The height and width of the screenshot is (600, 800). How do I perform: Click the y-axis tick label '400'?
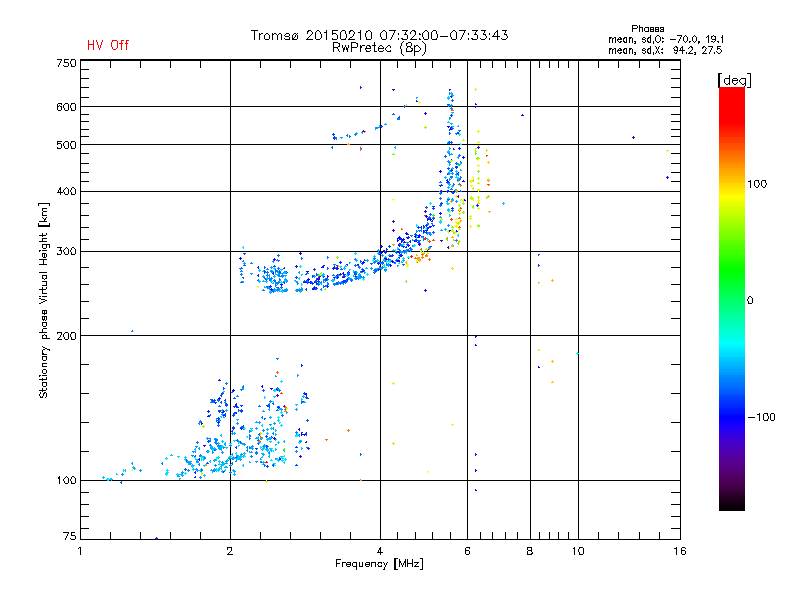66,192
